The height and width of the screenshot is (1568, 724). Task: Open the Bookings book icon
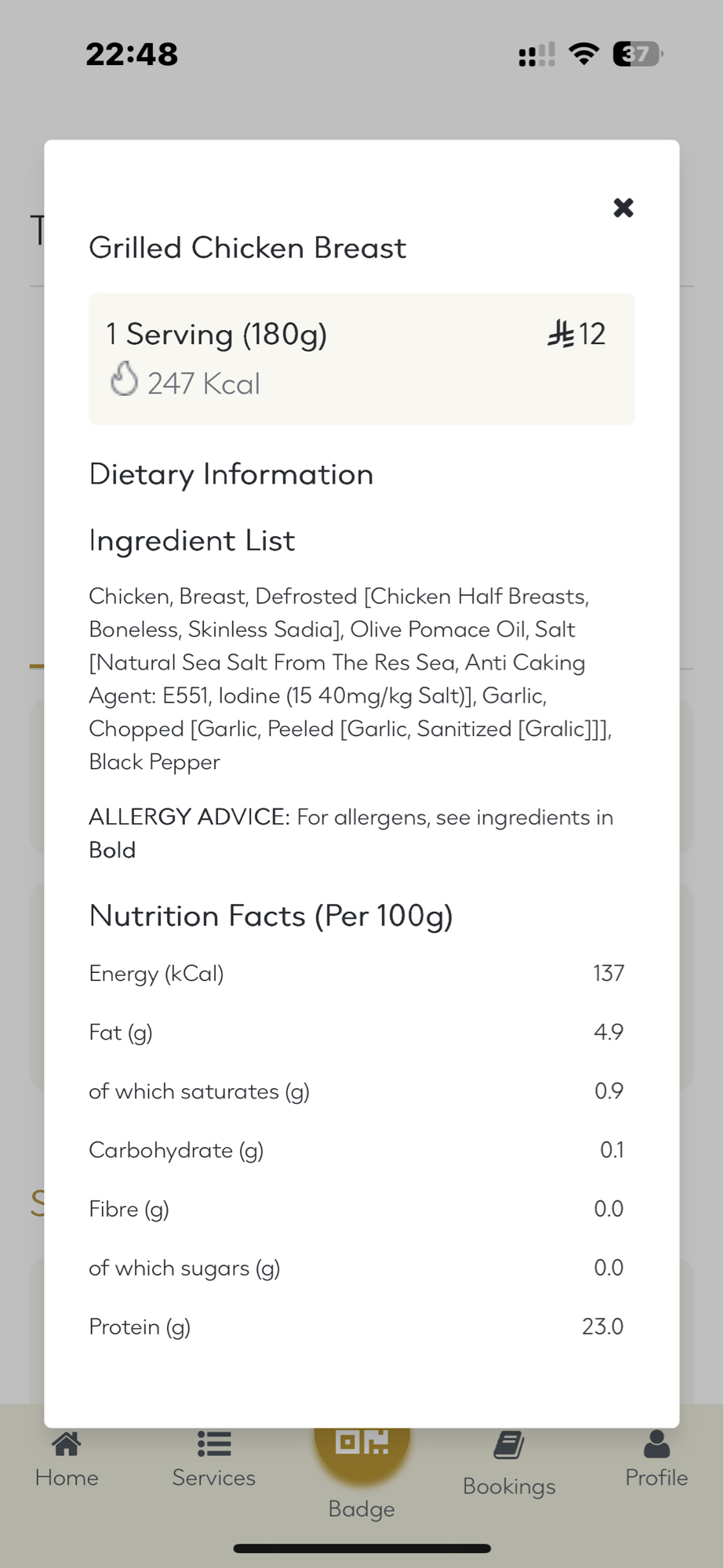[509, 1446]
